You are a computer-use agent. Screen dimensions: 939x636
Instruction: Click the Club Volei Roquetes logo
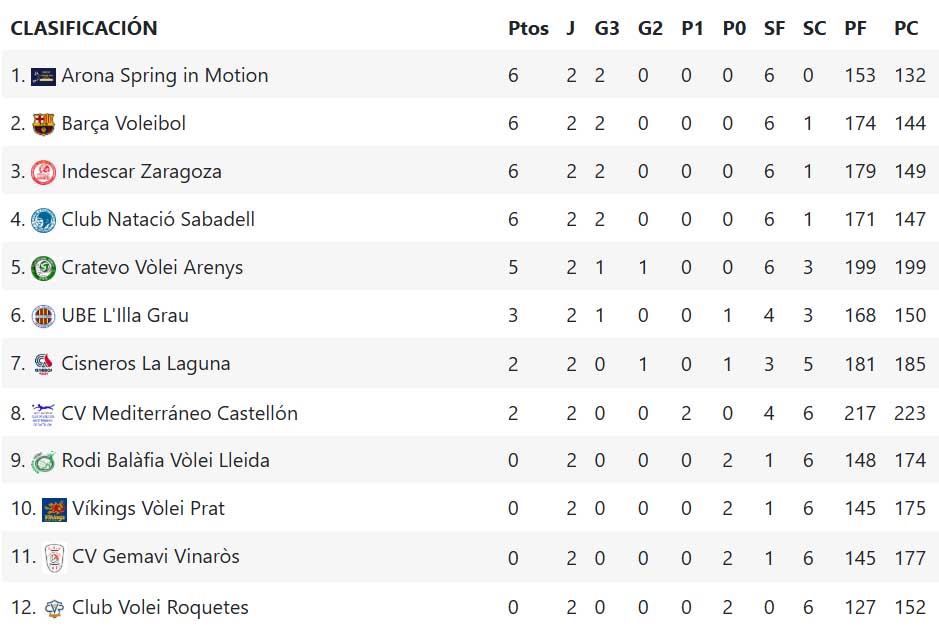54,608
